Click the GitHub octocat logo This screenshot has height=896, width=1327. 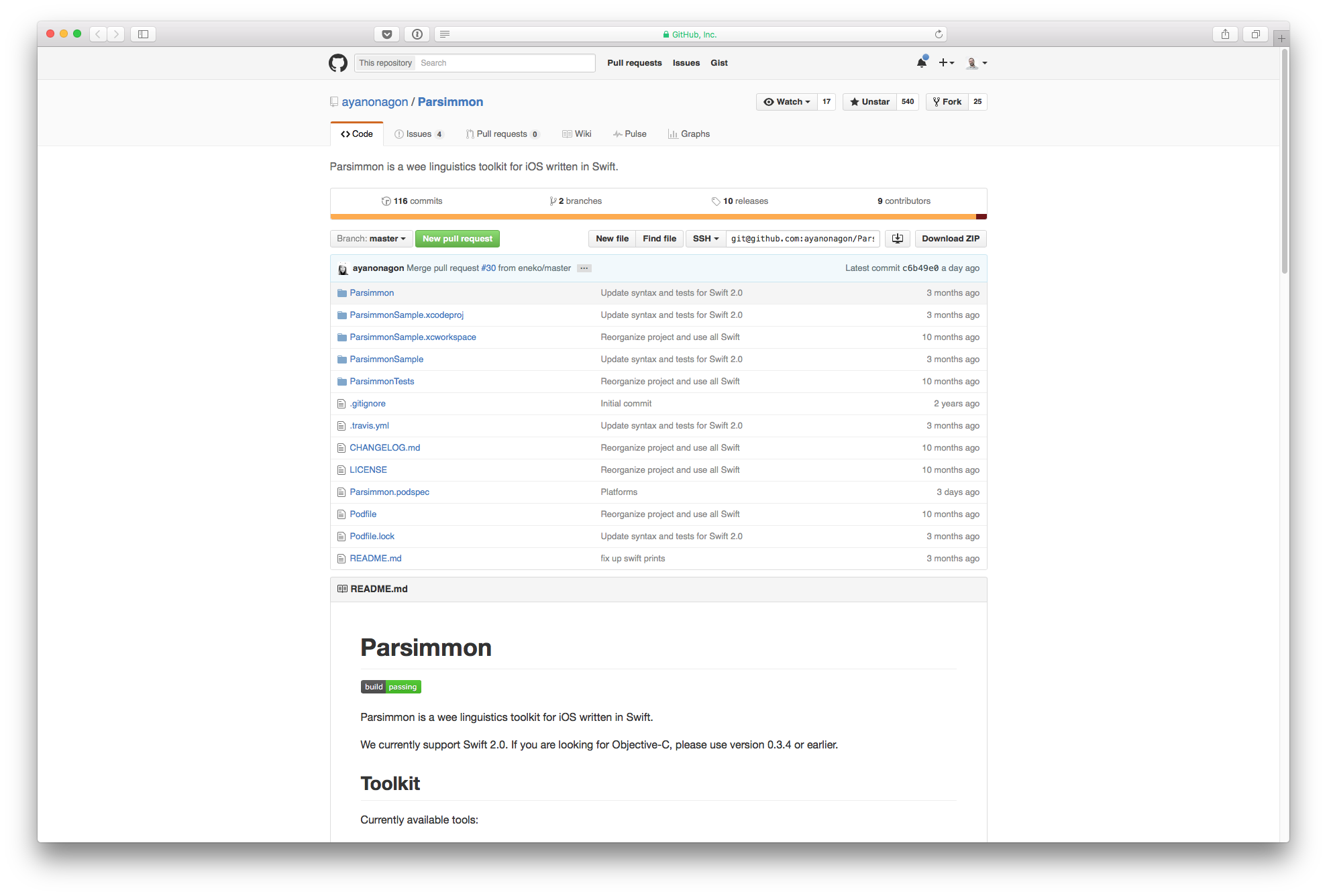[338, 63]
